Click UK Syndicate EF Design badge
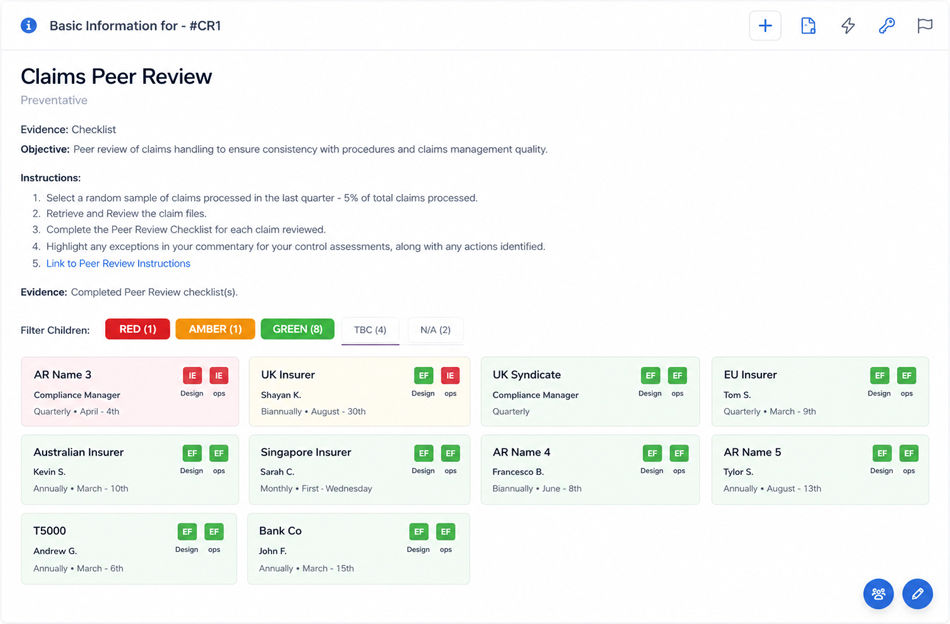 pyautogui.click(x=650, y=376)
